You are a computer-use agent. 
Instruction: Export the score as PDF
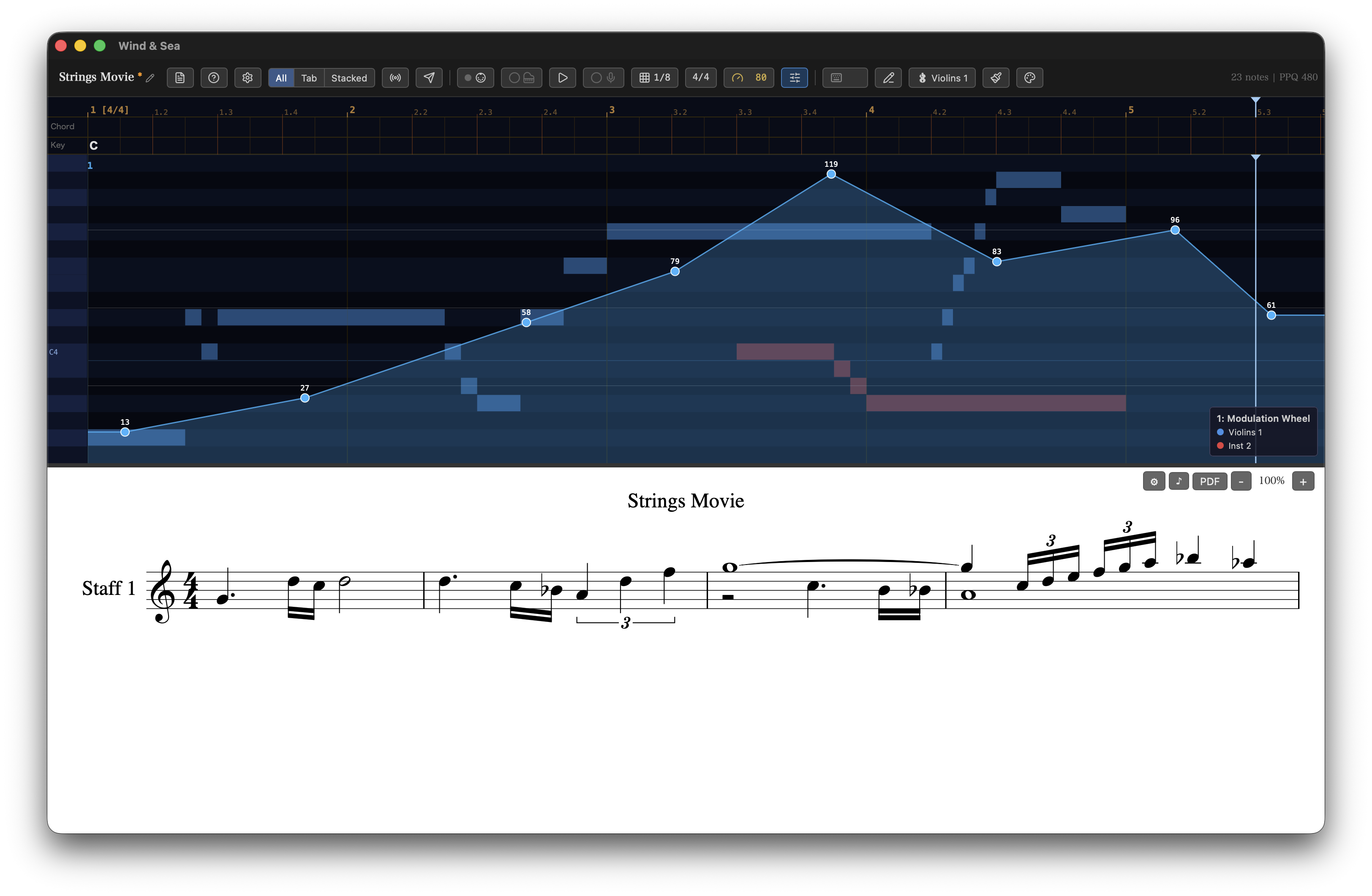1210,481
